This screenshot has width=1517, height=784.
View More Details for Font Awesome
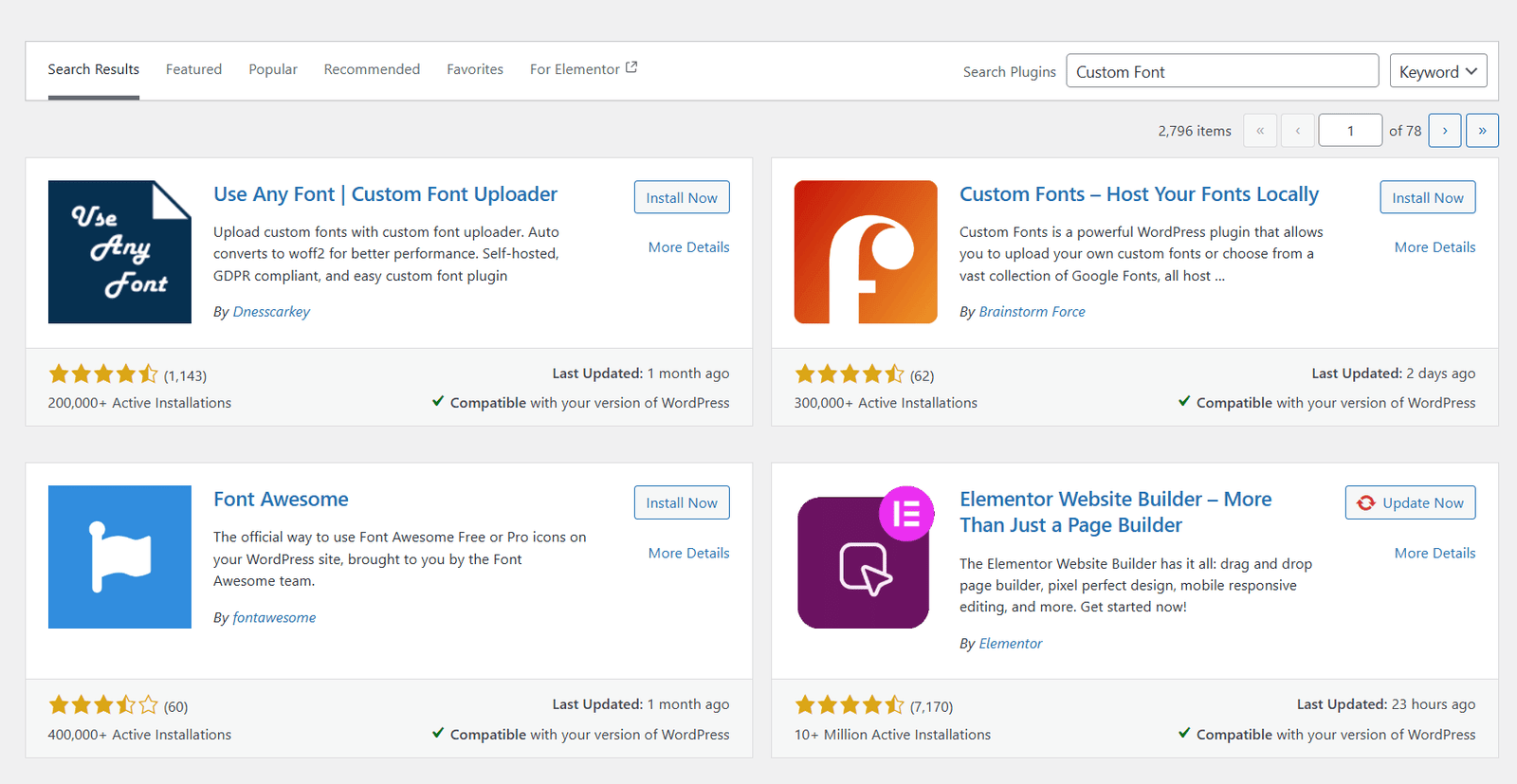(x=688, y=553)
